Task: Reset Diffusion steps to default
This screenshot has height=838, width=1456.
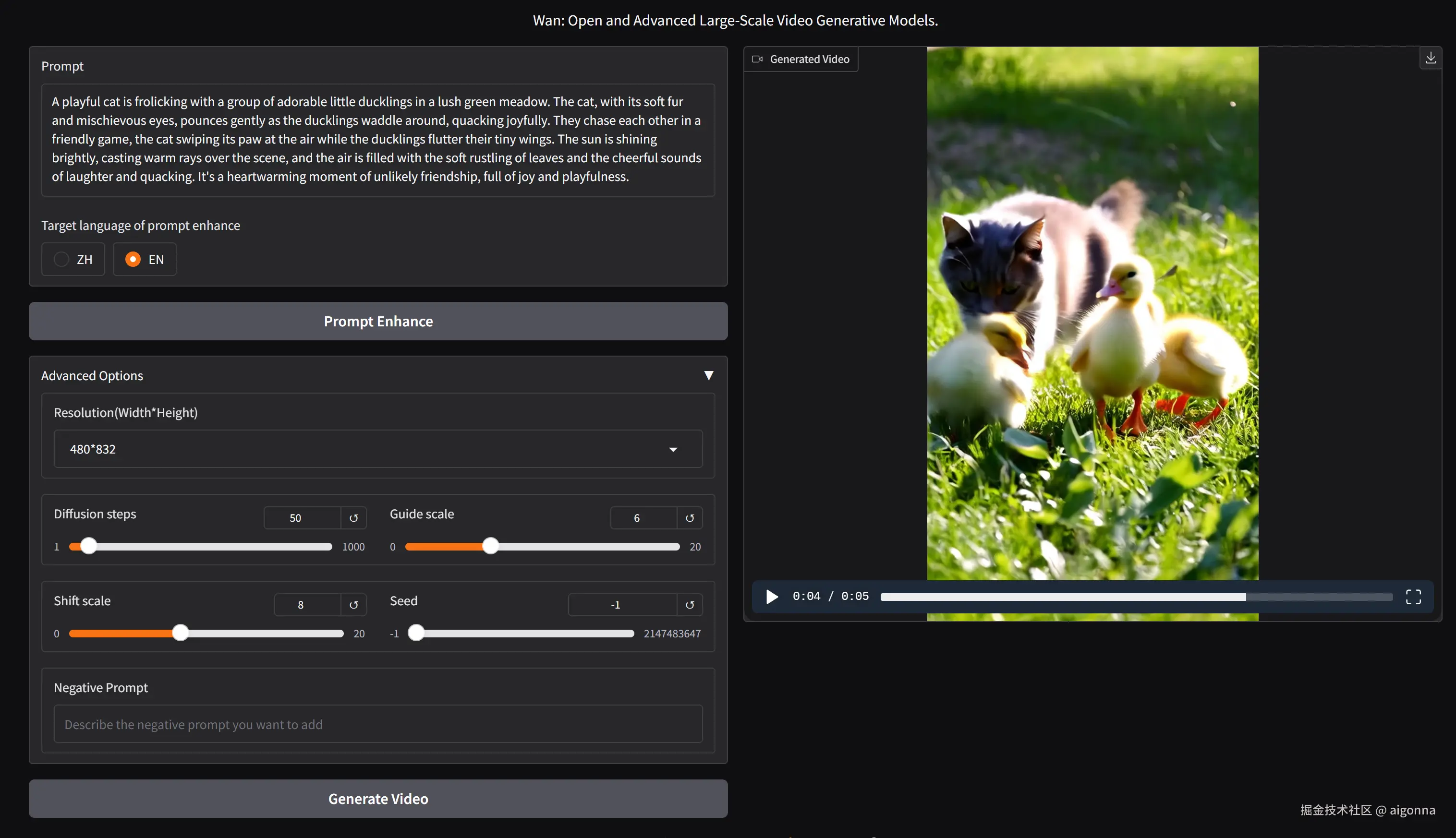Action: [353, 518]
